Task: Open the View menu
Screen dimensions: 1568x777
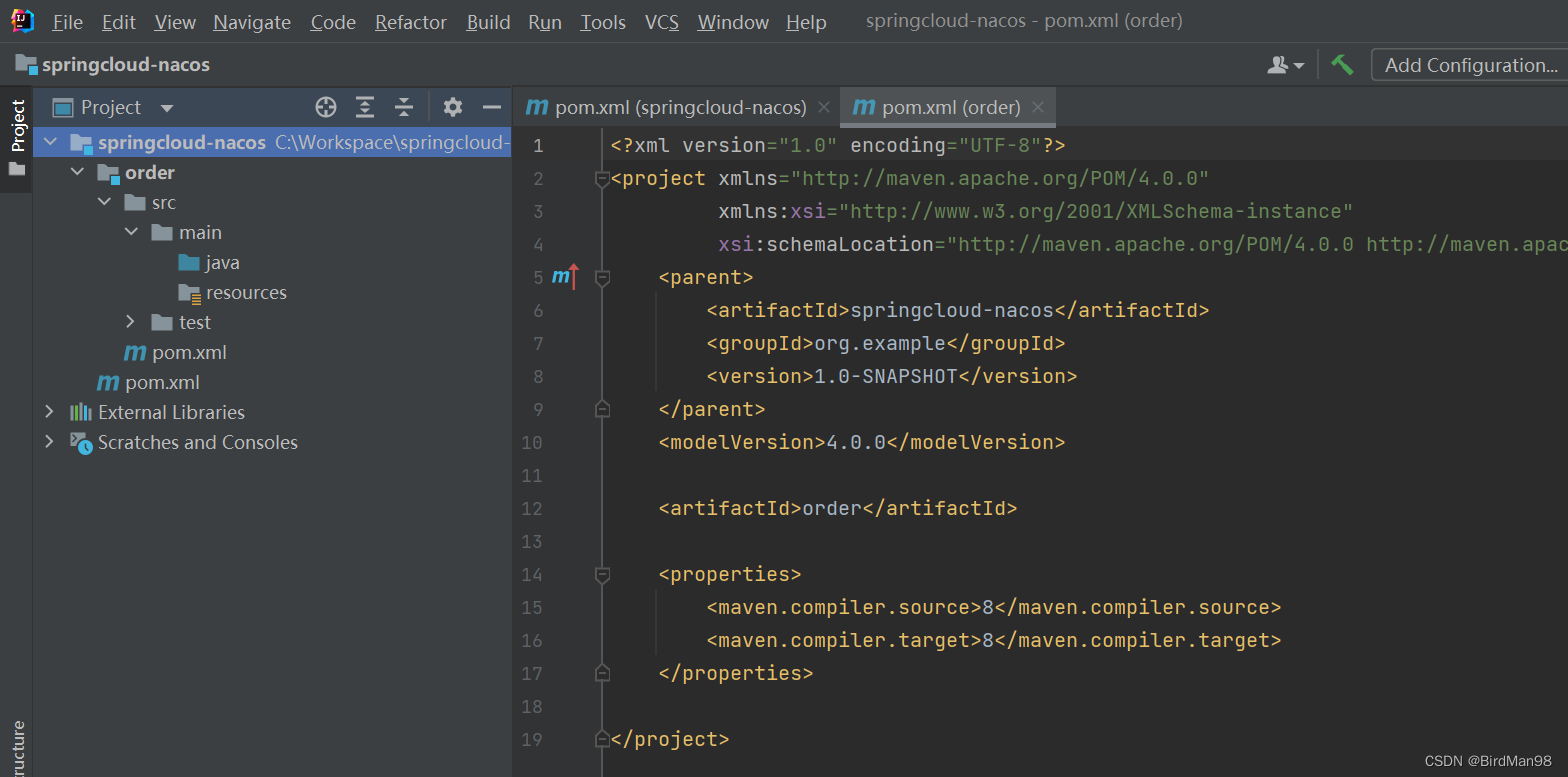Action: [175, 22]
